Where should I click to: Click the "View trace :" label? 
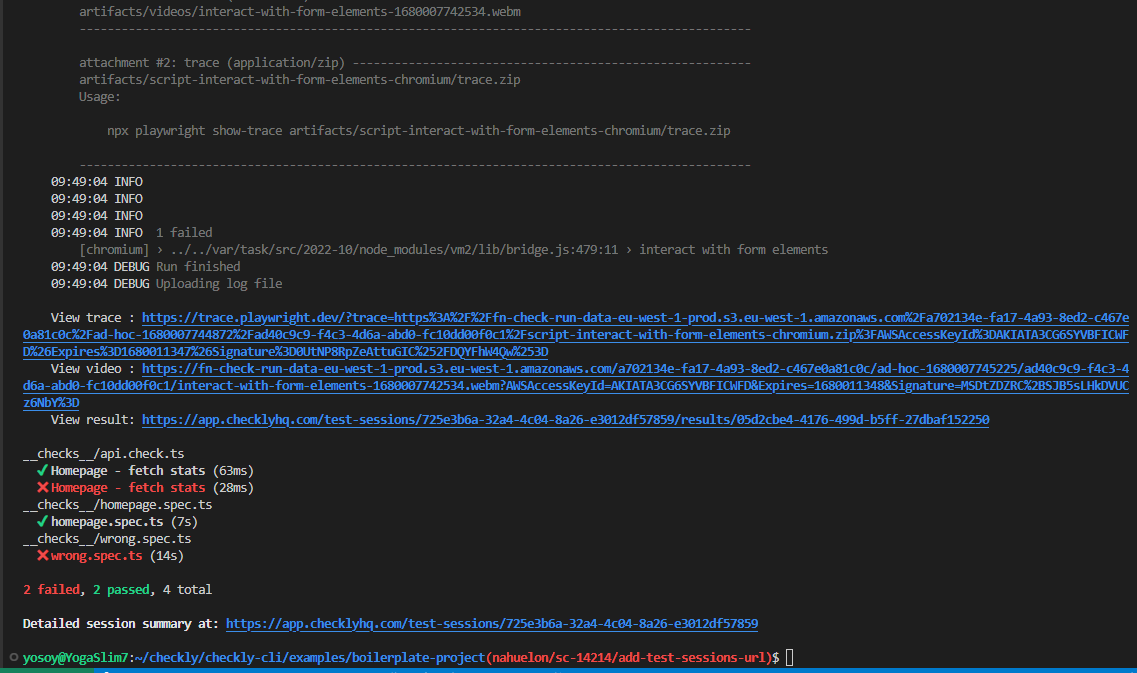point(93,318)
